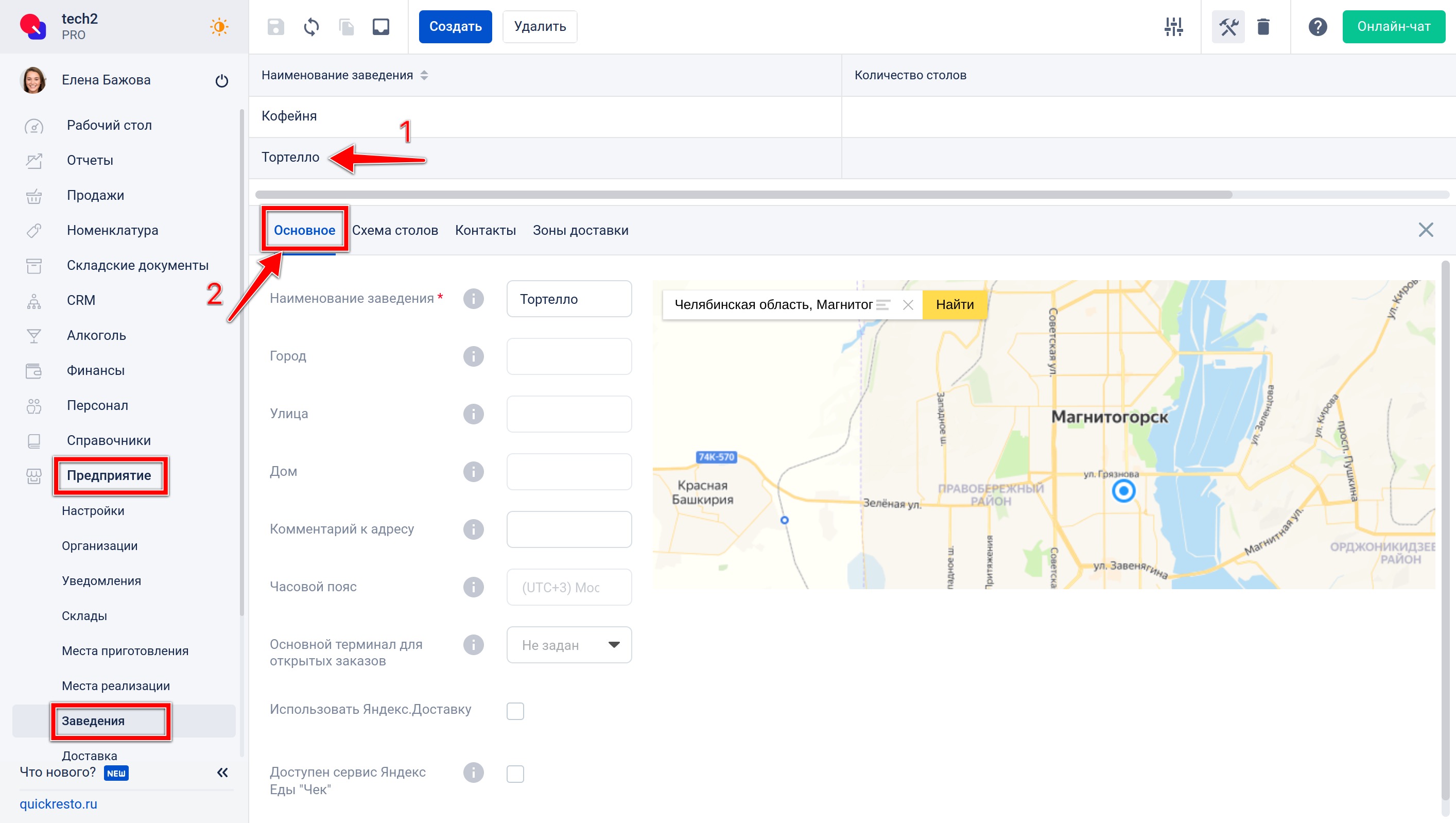Click the Quick Resto logo
This screenshot has height=823, width=1456.
click(x=33, y=27)
